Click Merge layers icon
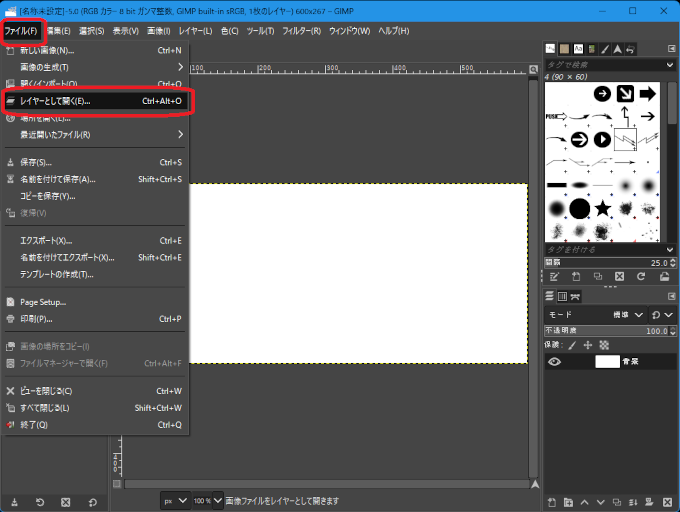Screen dimensions: 680x512 633,502
